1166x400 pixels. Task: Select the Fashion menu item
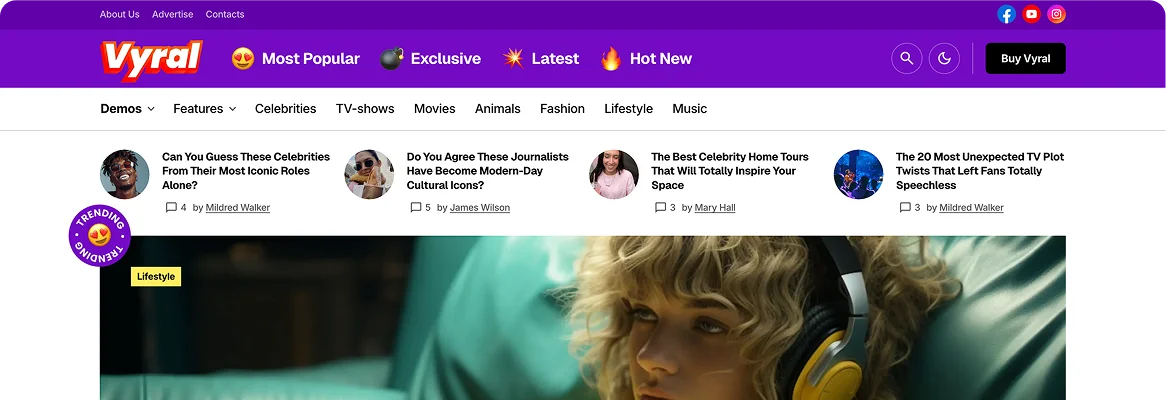coord(562,109)
